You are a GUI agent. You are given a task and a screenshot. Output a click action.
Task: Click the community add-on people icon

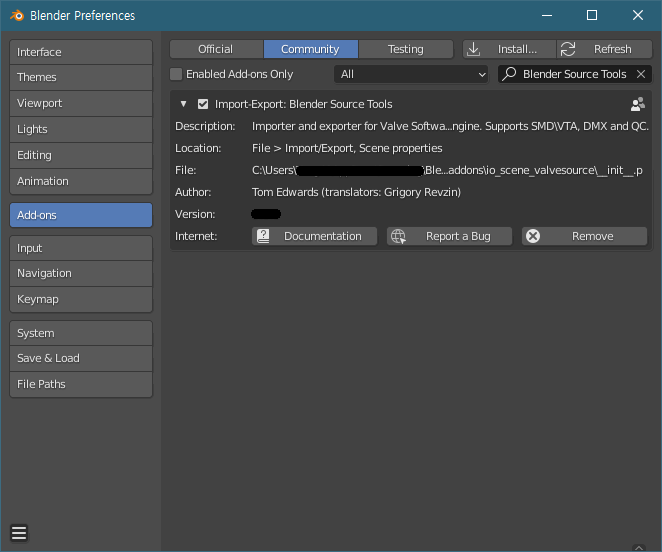pos(638,104)
